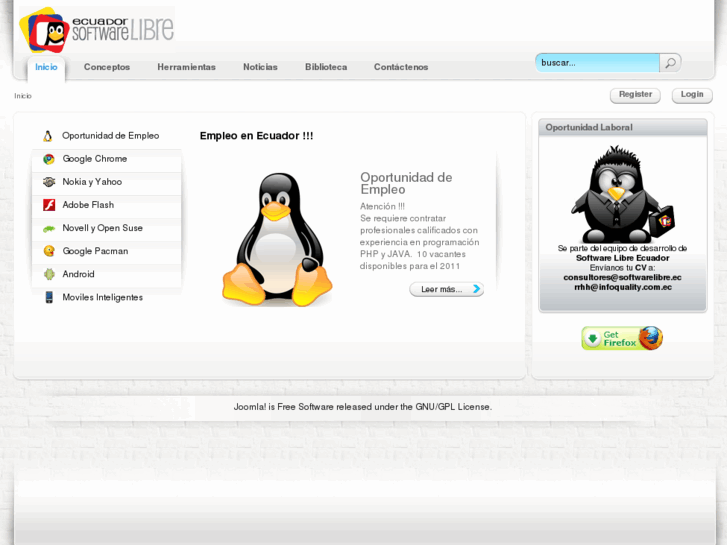727x545 pixels.
Task: Click the Android robot icon
Action: coord(49,274)
